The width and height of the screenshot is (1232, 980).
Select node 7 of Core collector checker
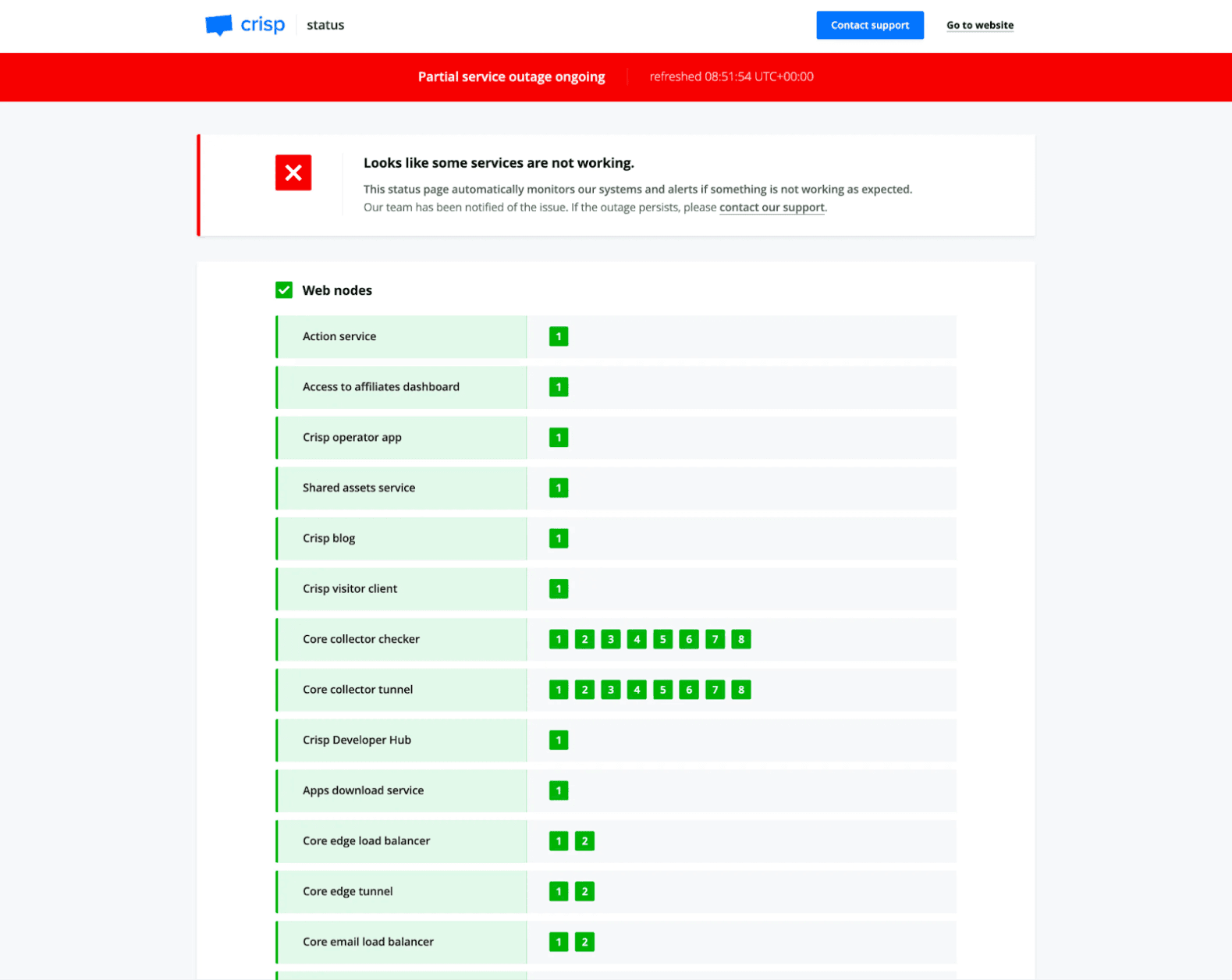[715, 639]
